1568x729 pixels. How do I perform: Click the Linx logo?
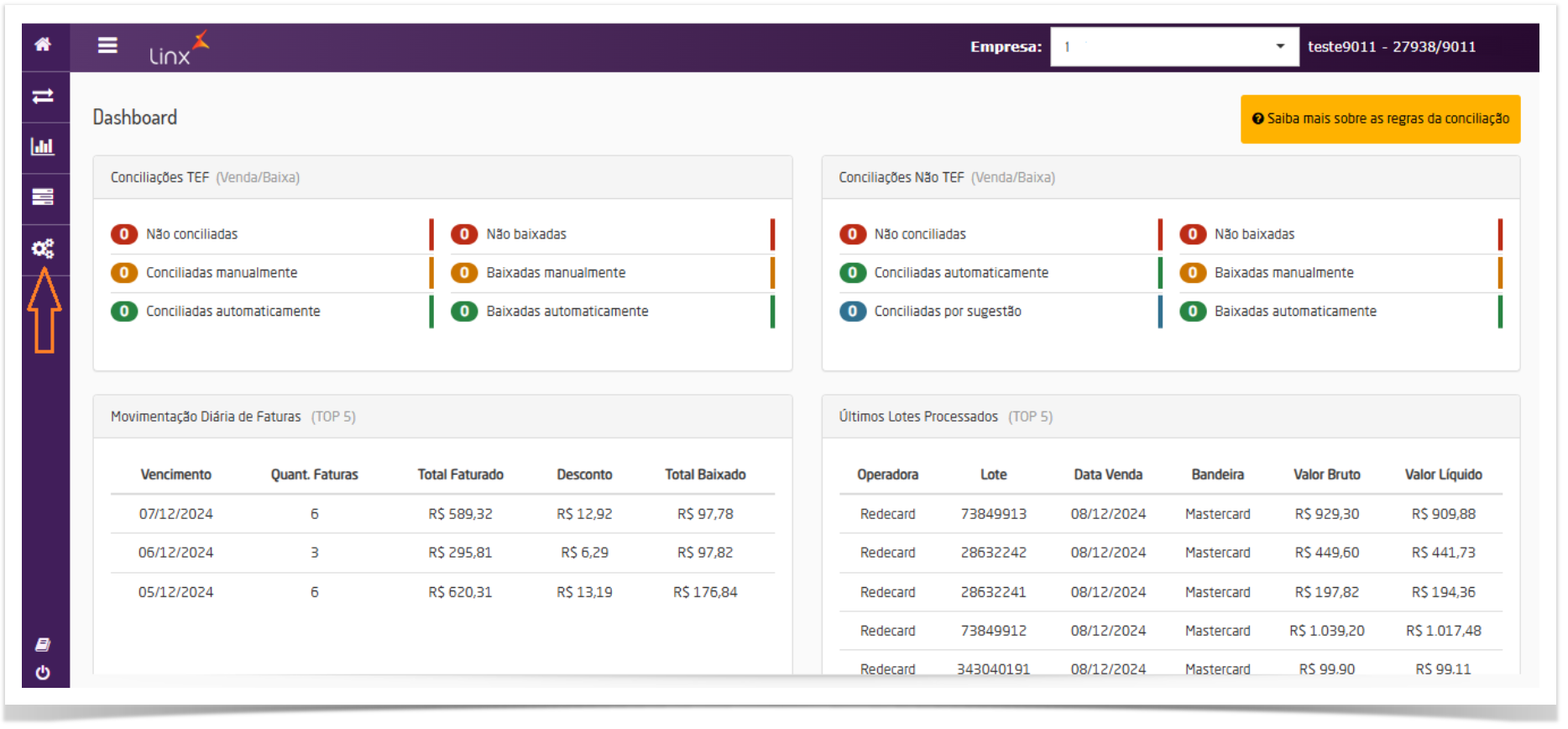coord(179,48)
